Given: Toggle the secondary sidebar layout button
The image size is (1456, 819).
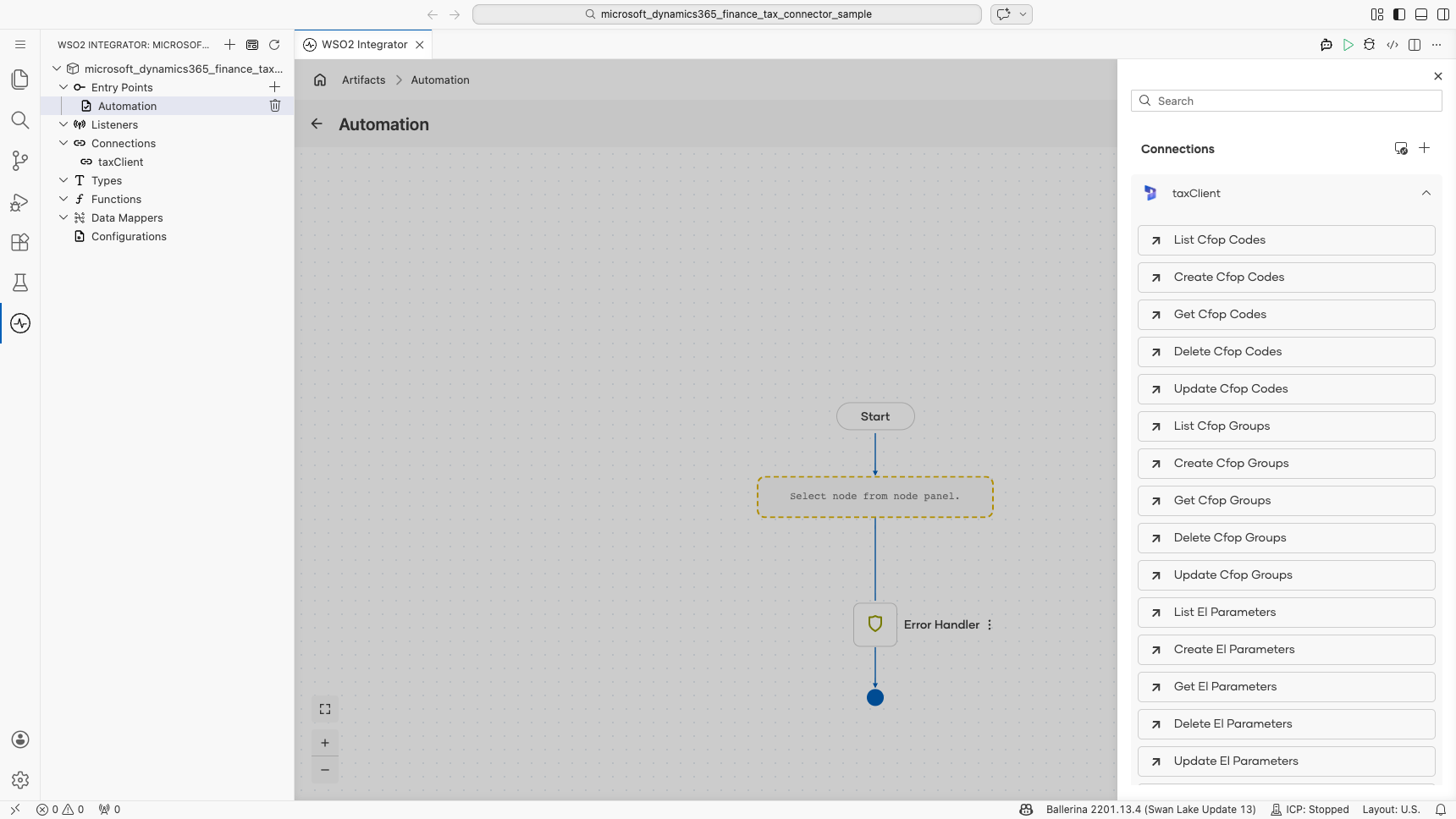Looking at the screenshot, I should 1443,14.
